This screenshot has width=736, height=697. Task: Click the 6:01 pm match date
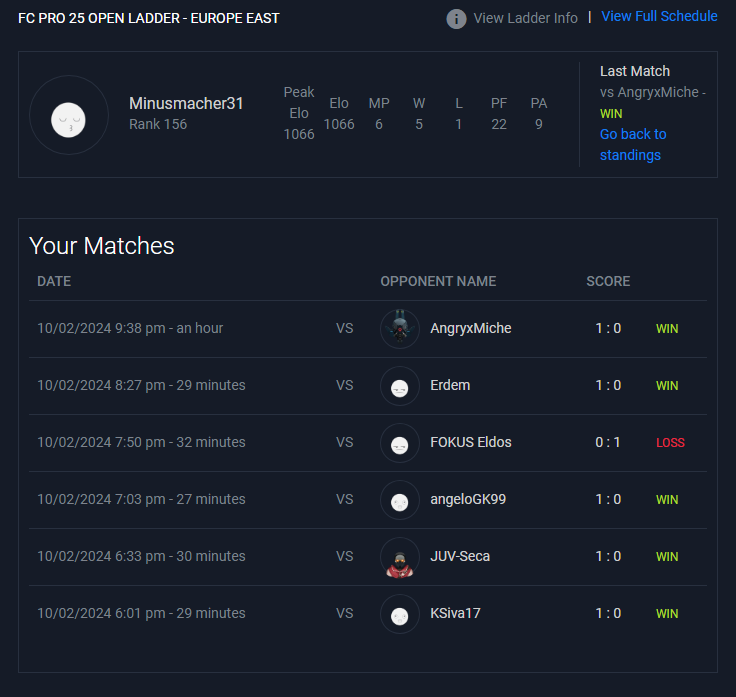141,613
